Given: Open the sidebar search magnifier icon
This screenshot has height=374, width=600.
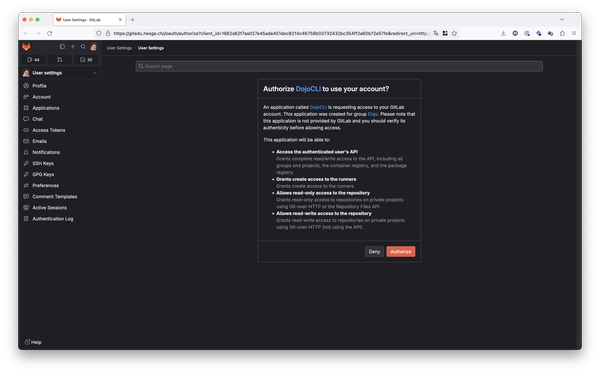Looking at the screenshot, I should (83, 47).
